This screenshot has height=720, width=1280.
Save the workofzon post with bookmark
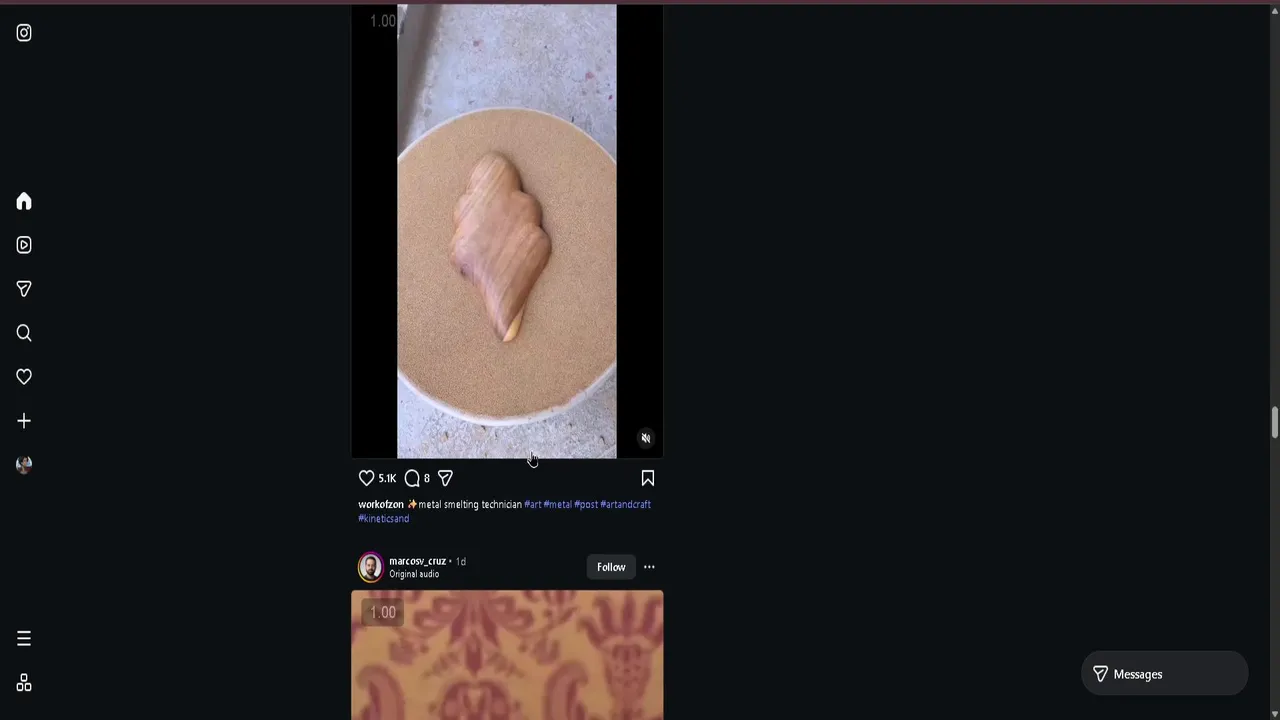(x=647, y=478)
